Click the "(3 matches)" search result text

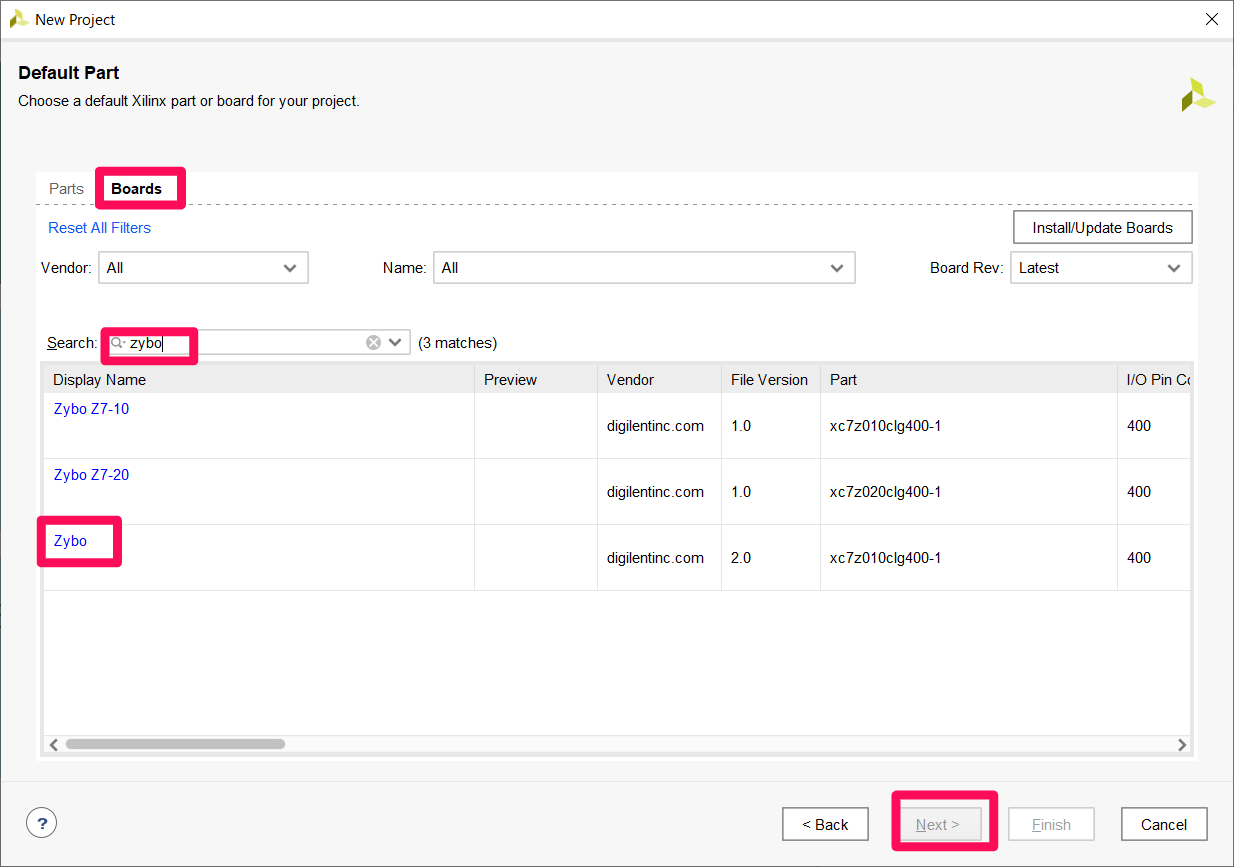(457, 343)
